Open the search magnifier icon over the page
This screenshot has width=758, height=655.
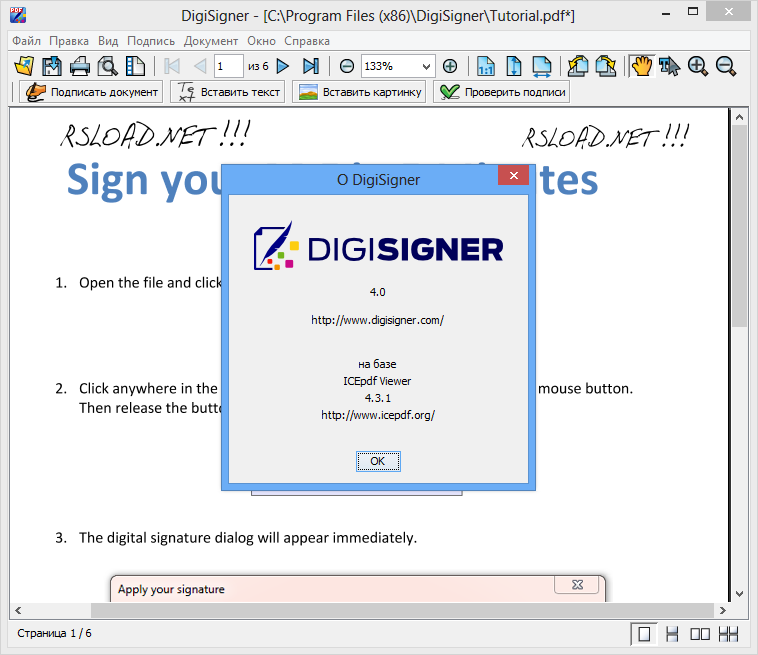pyautogui.click(x=107, y=66)
